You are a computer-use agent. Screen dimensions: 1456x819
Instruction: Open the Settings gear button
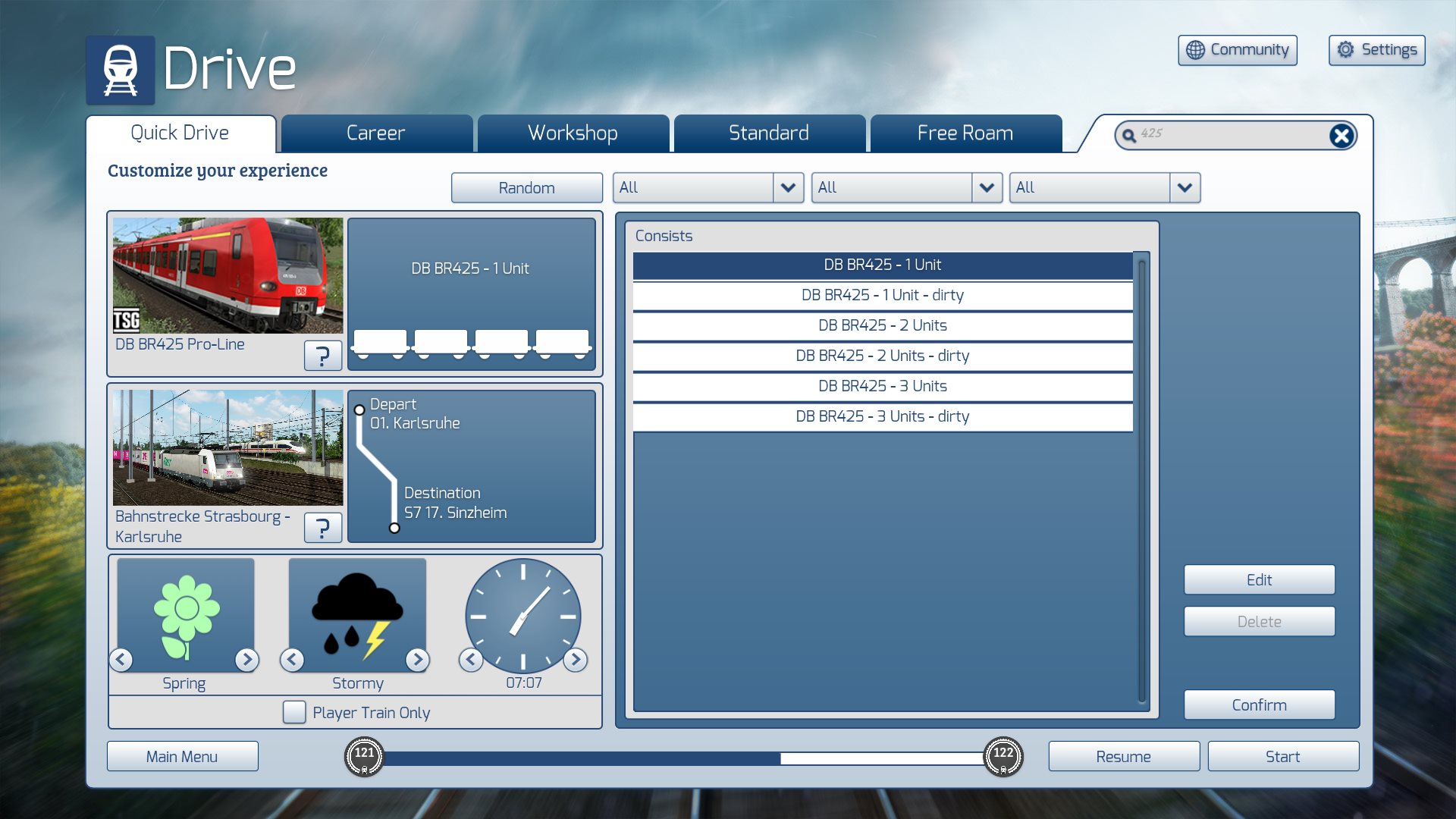(1376, 50)
